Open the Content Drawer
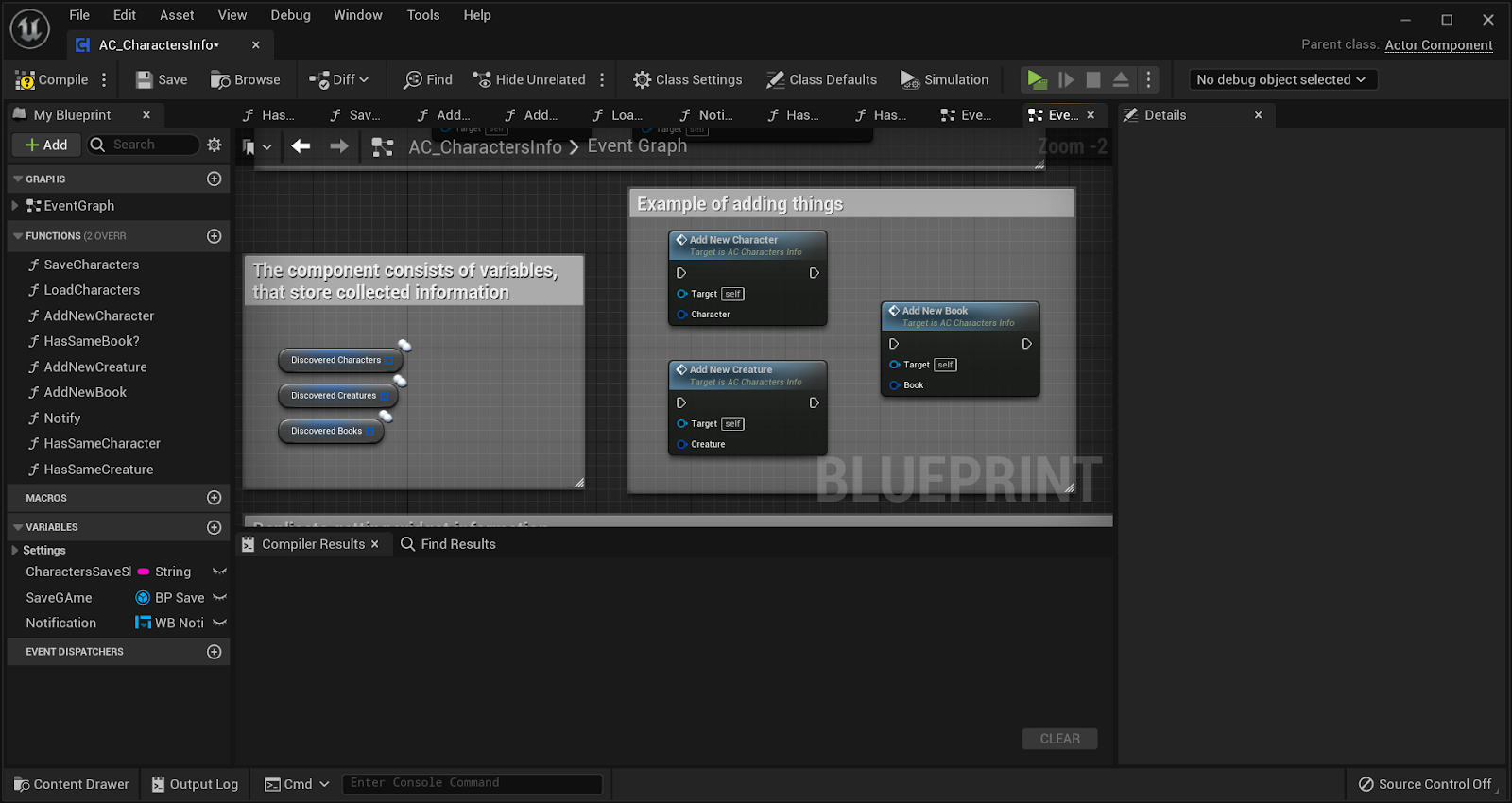 click(72, 784)
